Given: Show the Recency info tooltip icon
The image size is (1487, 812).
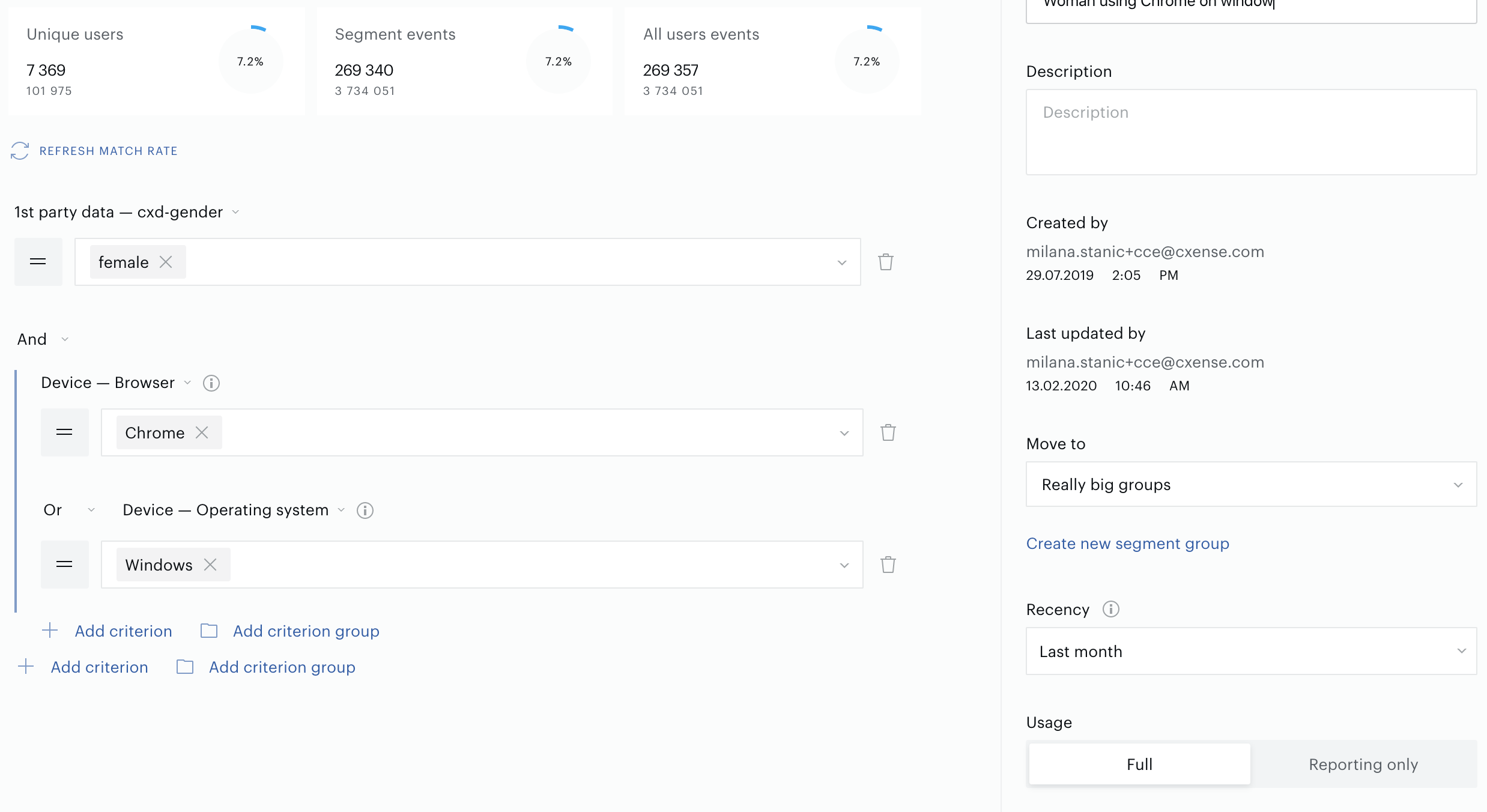Looking at the screenshot, I should pyautogui.click(x=1111, y=609).
